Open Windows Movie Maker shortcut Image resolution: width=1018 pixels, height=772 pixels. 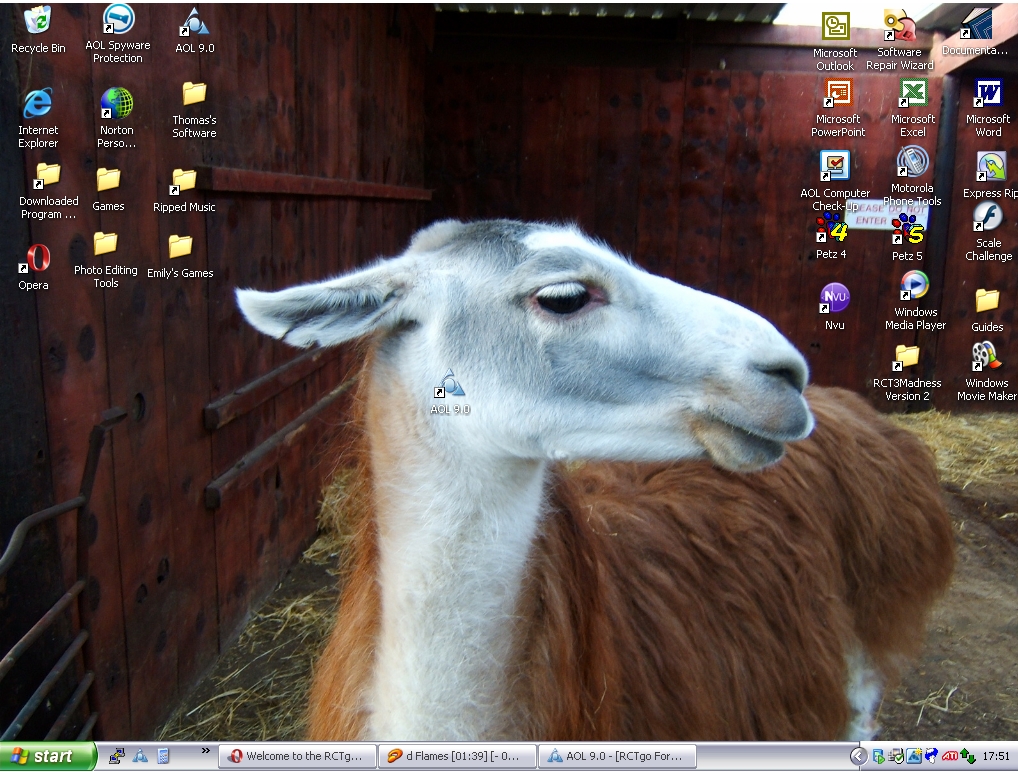pos(986,357)
